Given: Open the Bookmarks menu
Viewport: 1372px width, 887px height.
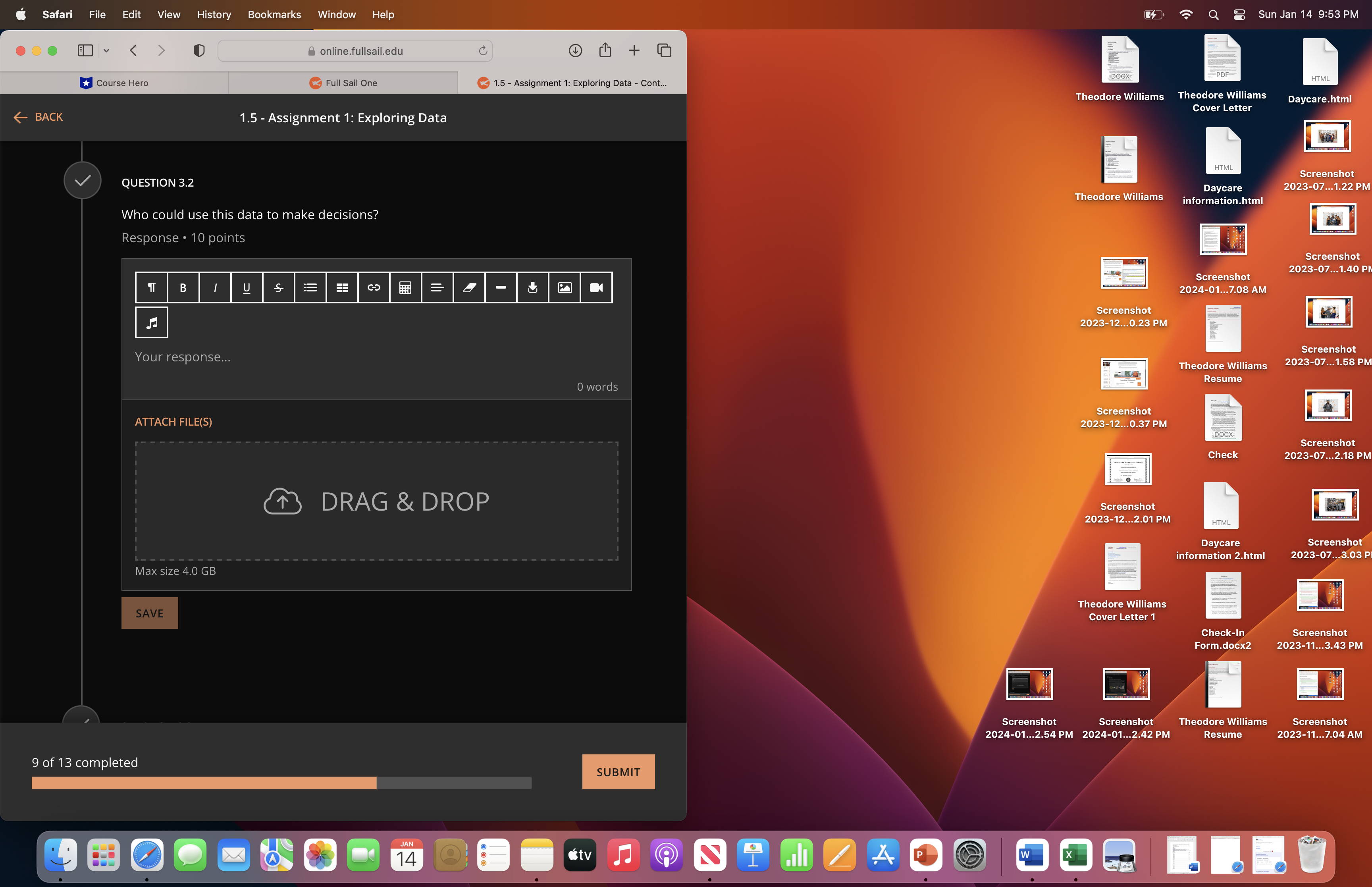Looking at the screenshot, I should (274, 14).
